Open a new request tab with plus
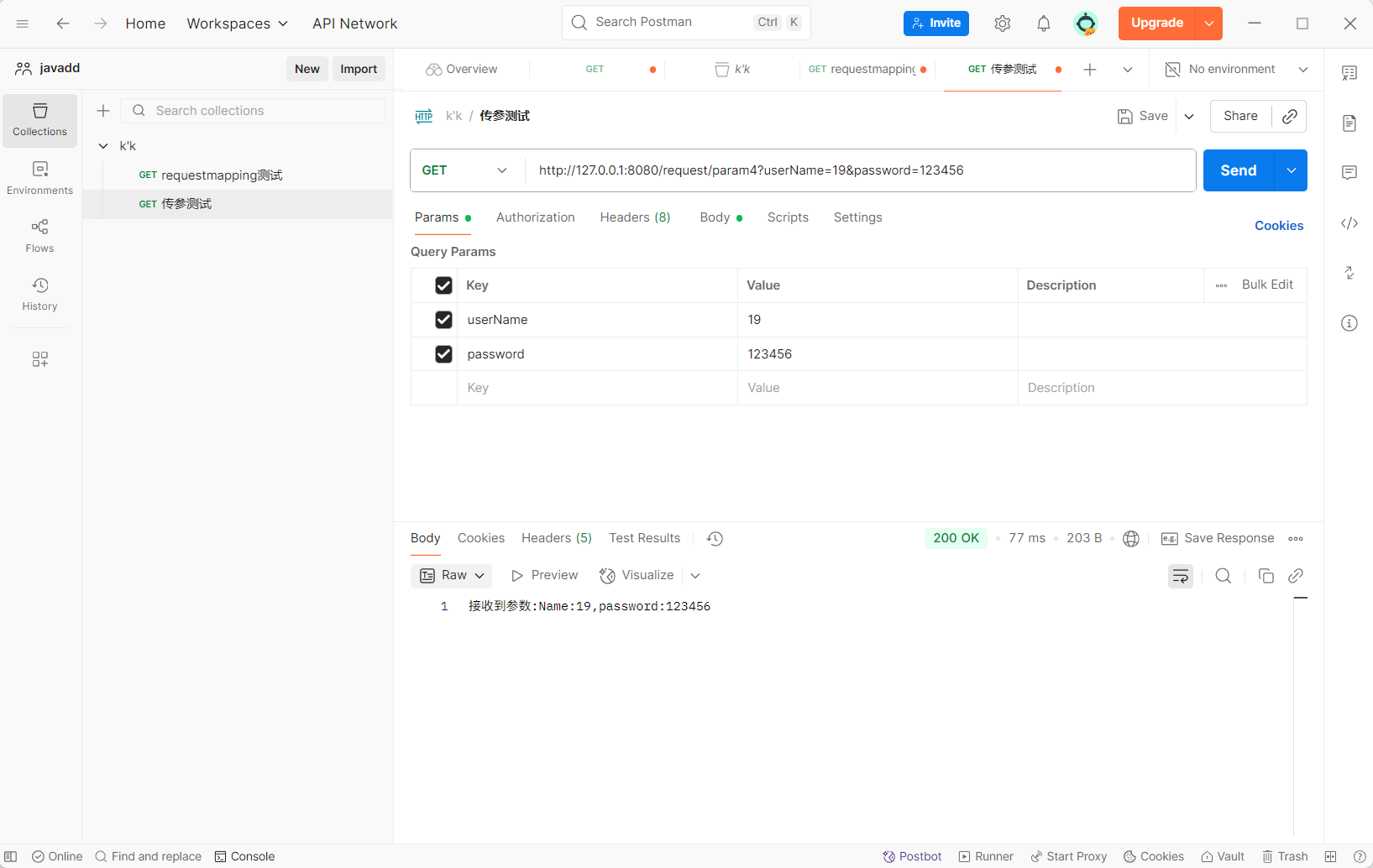 point(1090,70)
